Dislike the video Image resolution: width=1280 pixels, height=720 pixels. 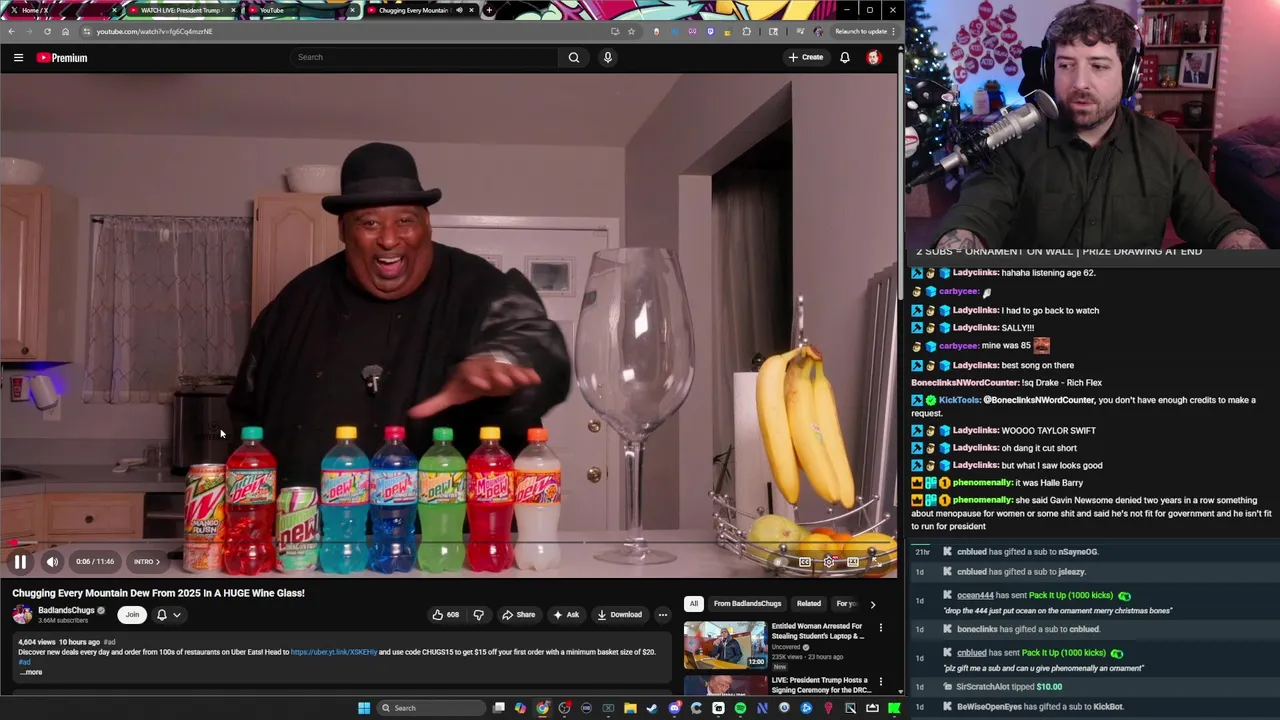pos(478,615)
